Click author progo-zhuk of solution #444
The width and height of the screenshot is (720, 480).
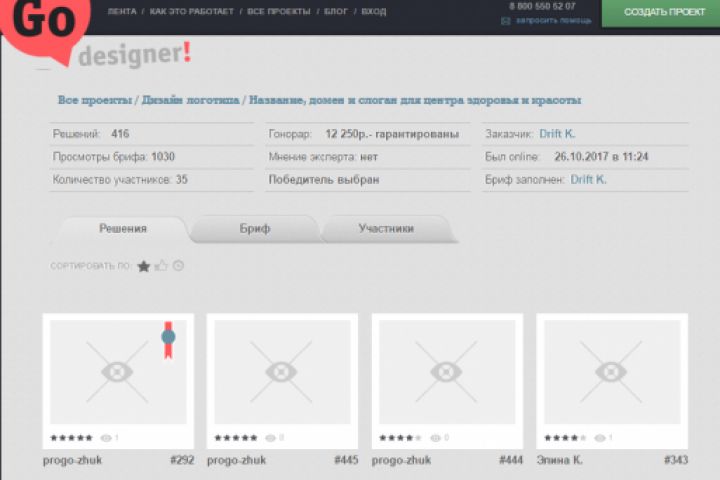click(401, 460)
